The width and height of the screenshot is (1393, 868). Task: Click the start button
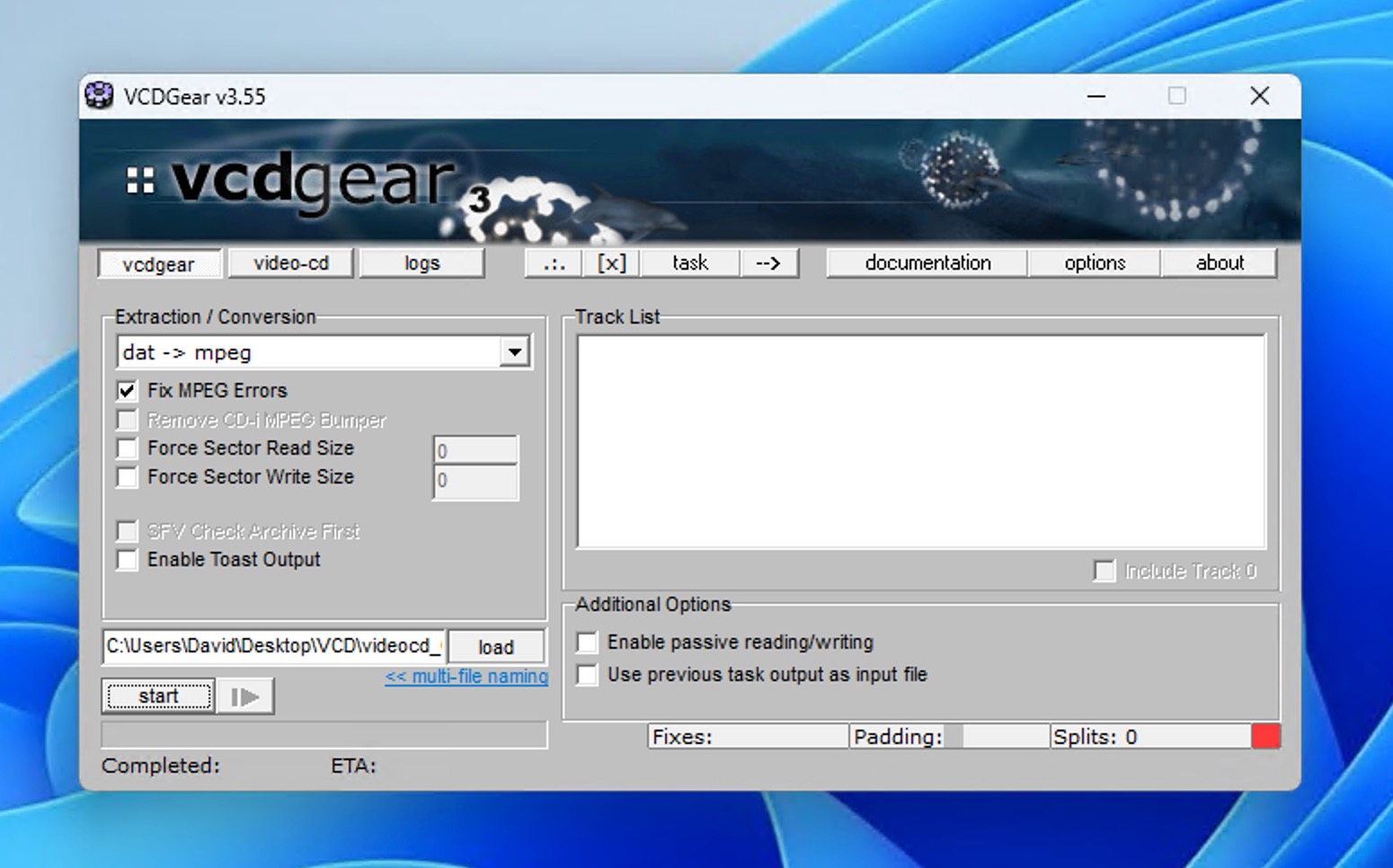tap(158, 696)
